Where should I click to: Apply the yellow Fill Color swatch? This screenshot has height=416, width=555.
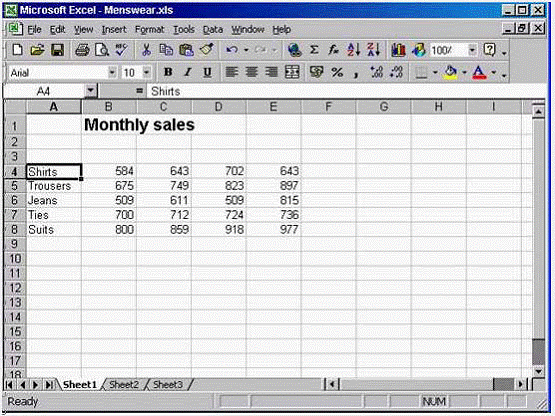(451, 73)
